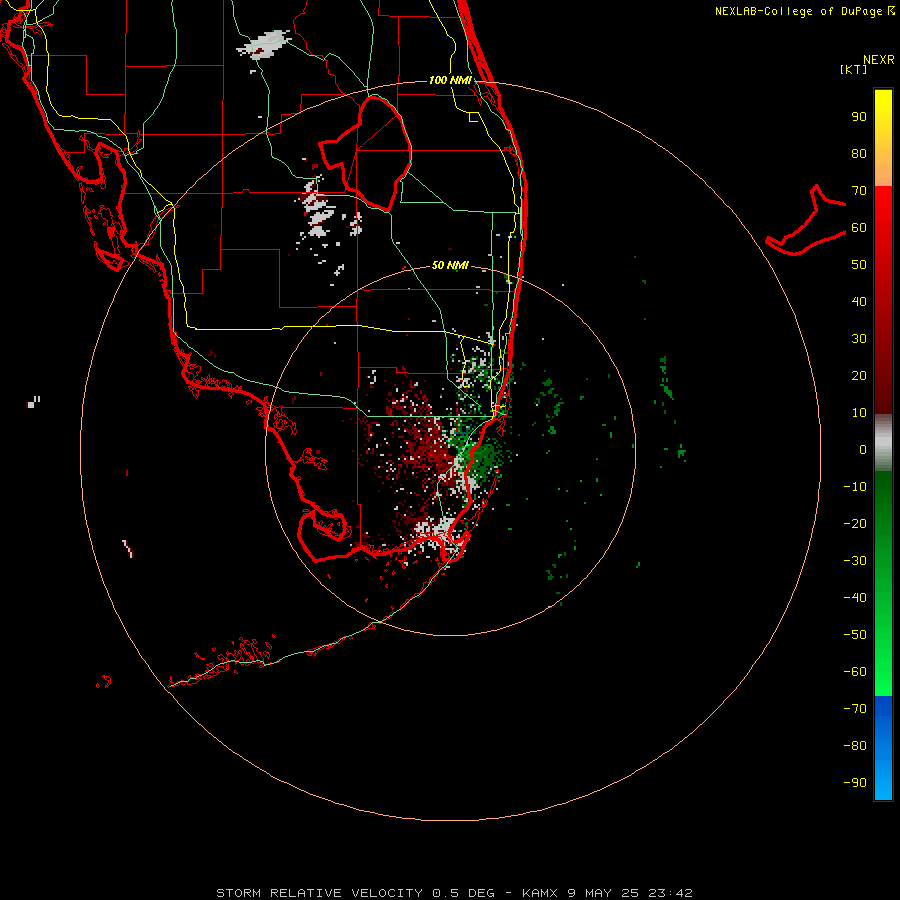
Task: Click the blue bottom segment of the color bar
Action: [x=883, y=748]
